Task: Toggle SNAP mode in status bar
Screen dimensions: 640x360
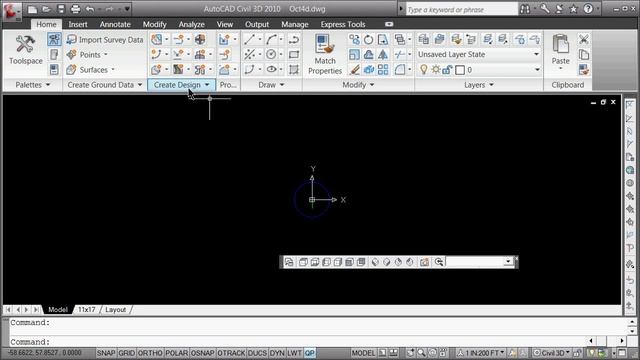Action: pyautogui.click(x=106, y=353)
